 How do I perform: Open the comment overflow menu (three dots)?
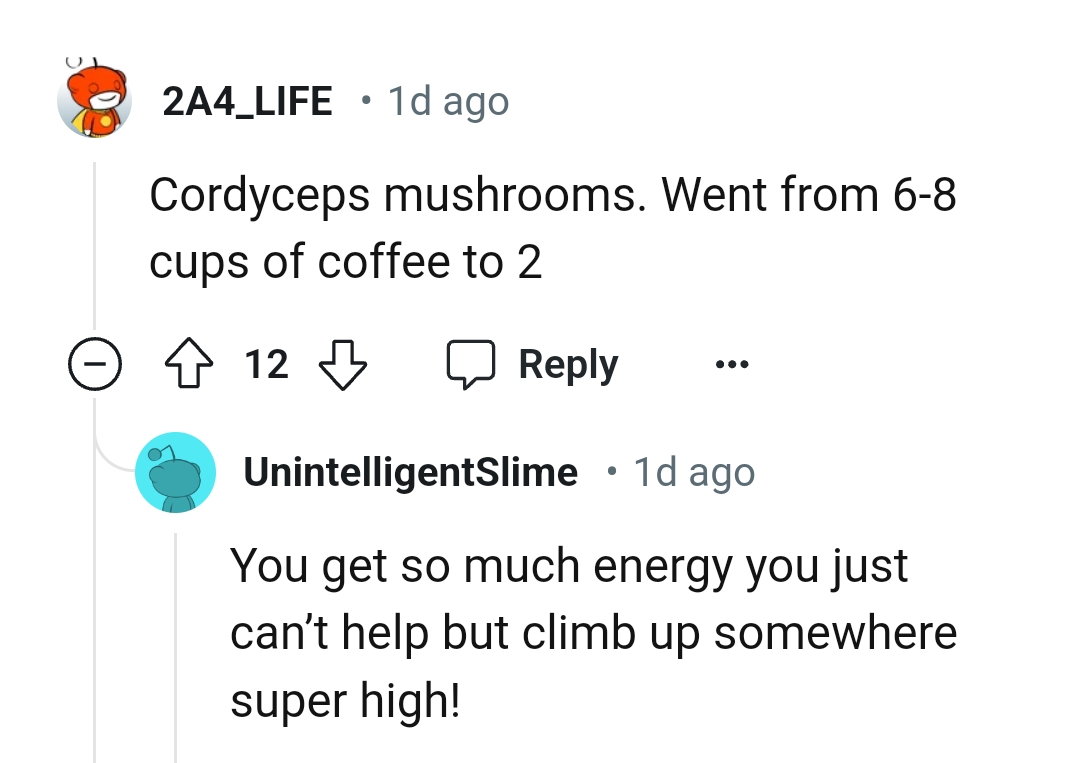tap(730, 364)
